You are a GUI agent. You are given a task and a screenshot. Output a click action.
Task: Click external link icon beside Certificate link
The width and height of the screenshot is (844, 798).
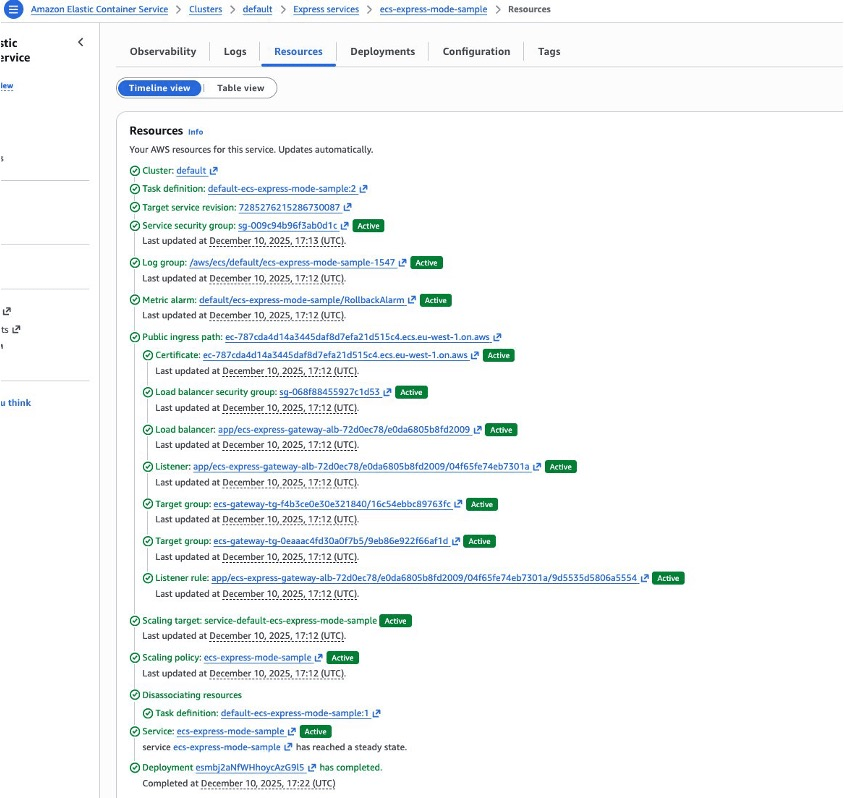[x=476, y=355]
